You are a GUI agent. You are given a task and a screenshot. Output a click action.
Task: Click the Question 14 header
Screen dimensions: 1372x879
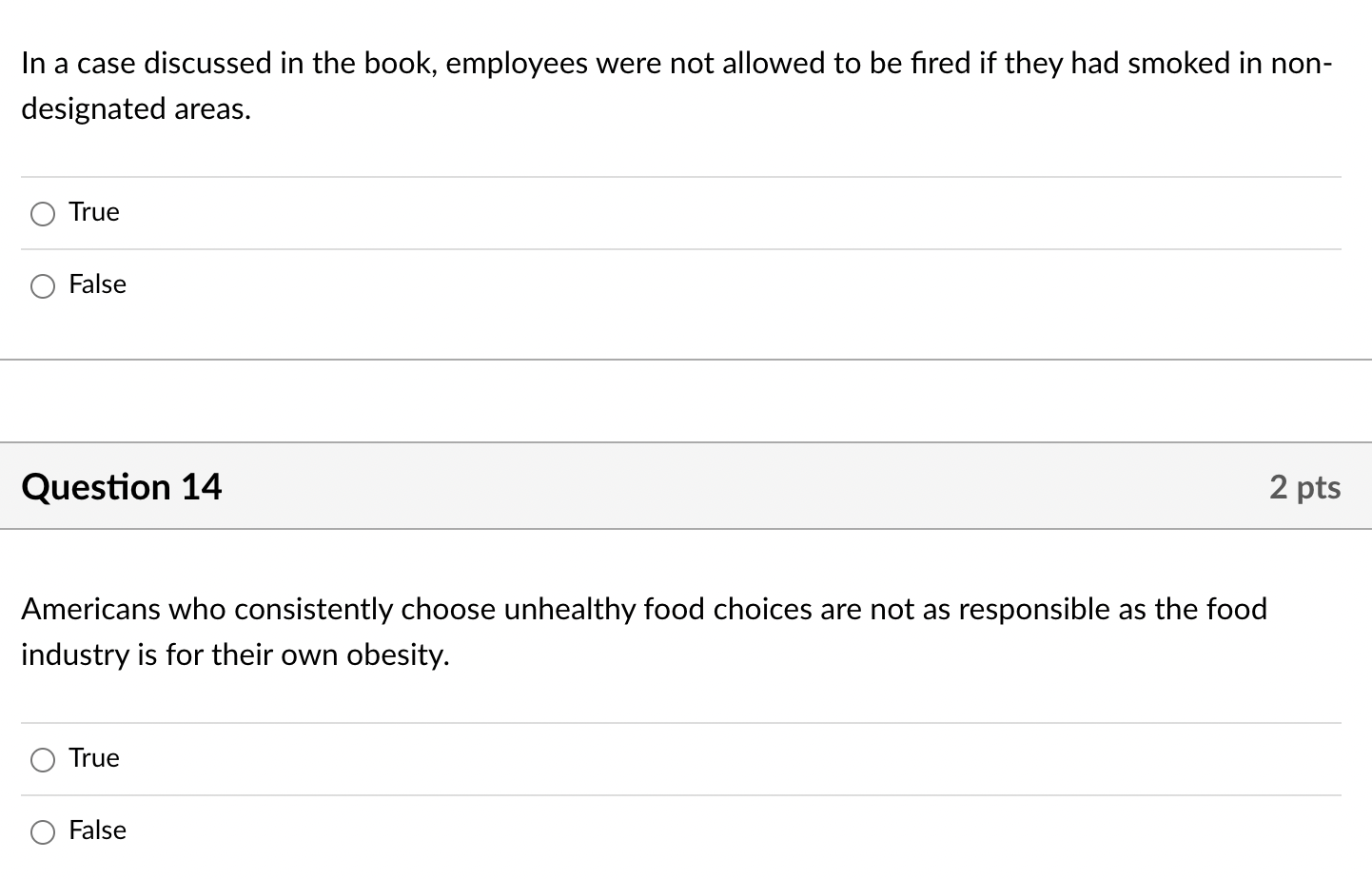(x=121, y=486)
